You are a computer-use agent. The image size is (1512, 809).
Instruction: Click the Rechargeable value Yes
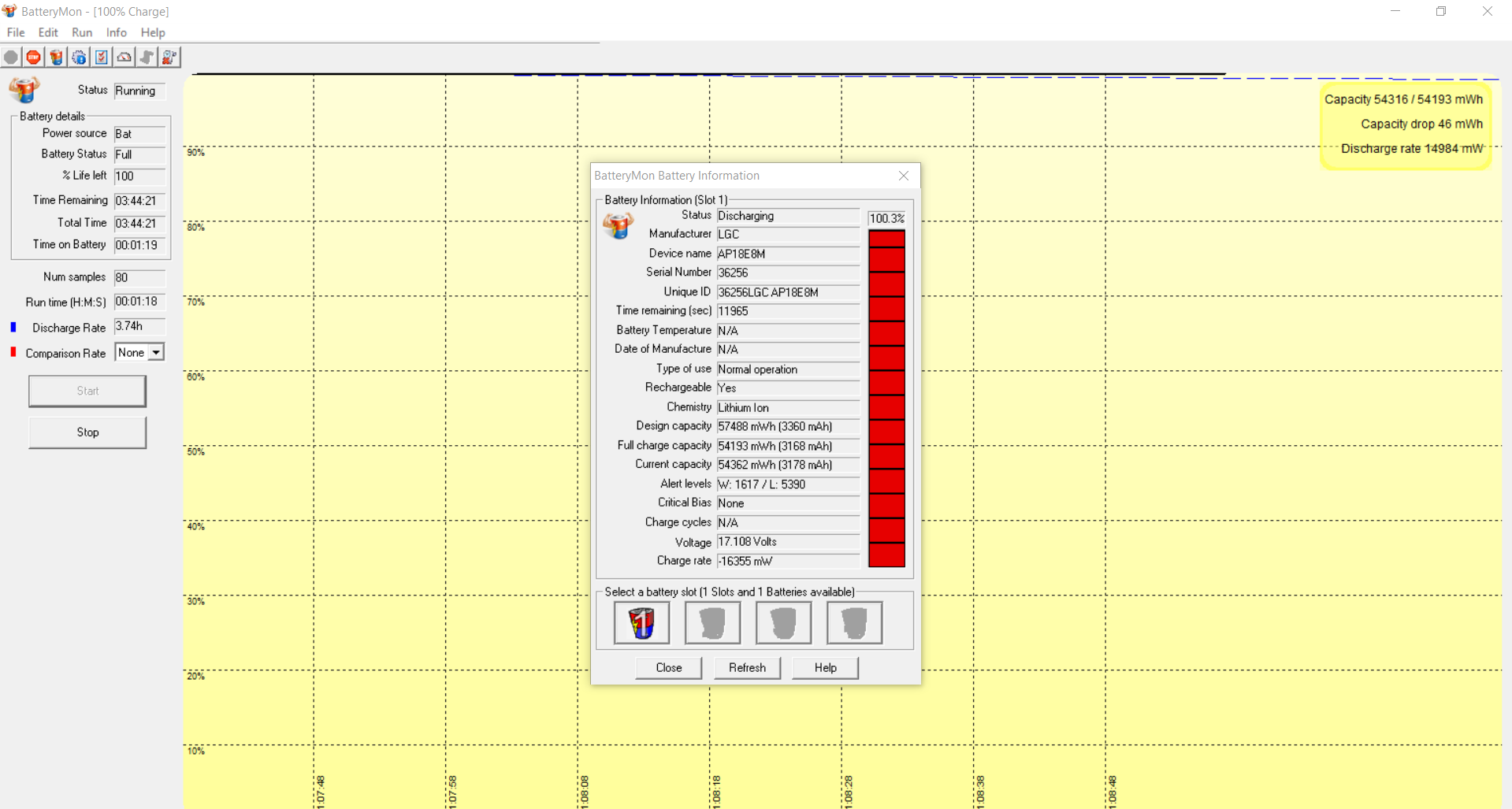788,388
